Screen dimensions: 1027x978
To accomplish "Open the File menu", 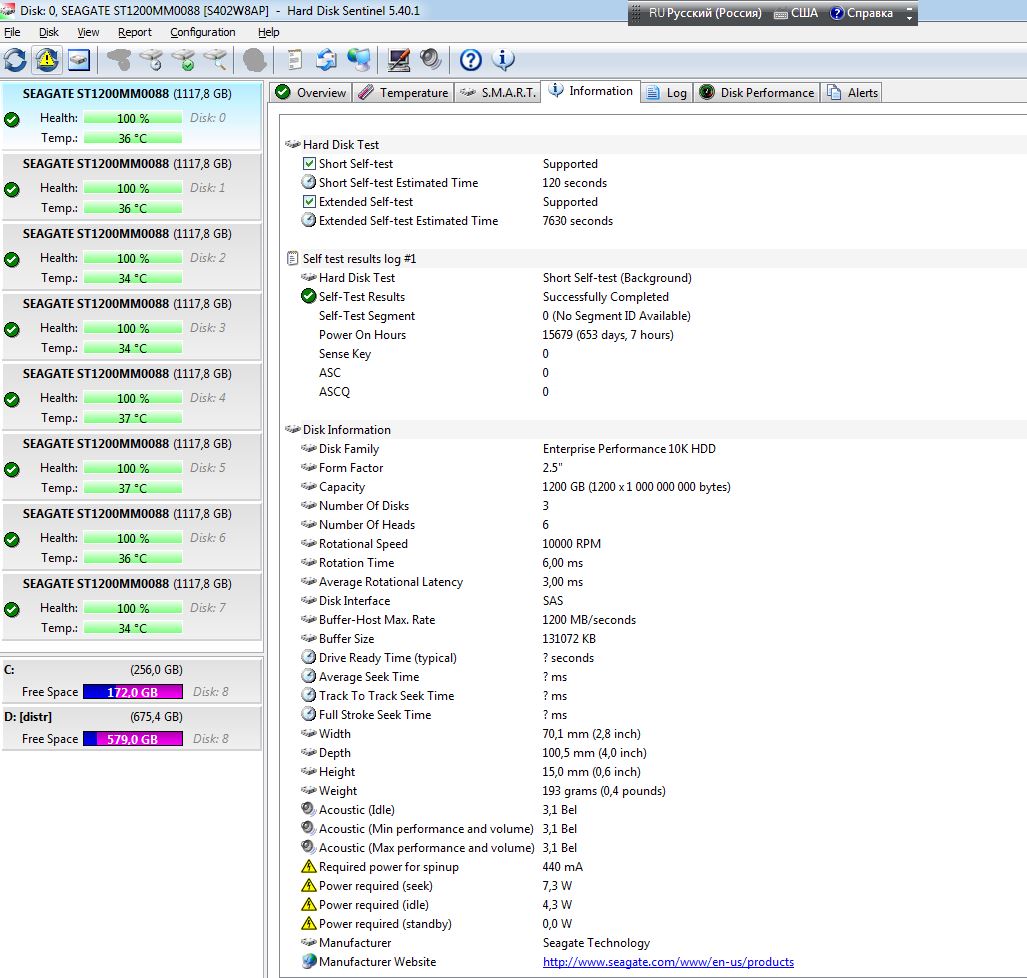I will tap(12, 32).
